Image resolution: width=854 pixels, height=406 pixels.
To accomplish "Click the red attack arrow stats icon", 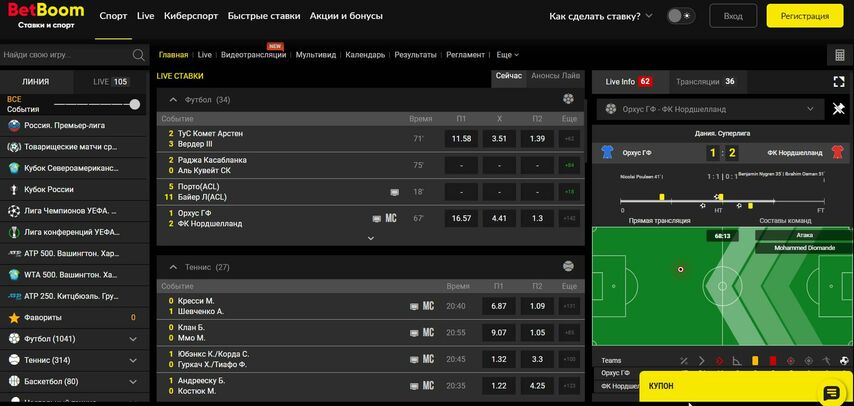I will 719,361.
